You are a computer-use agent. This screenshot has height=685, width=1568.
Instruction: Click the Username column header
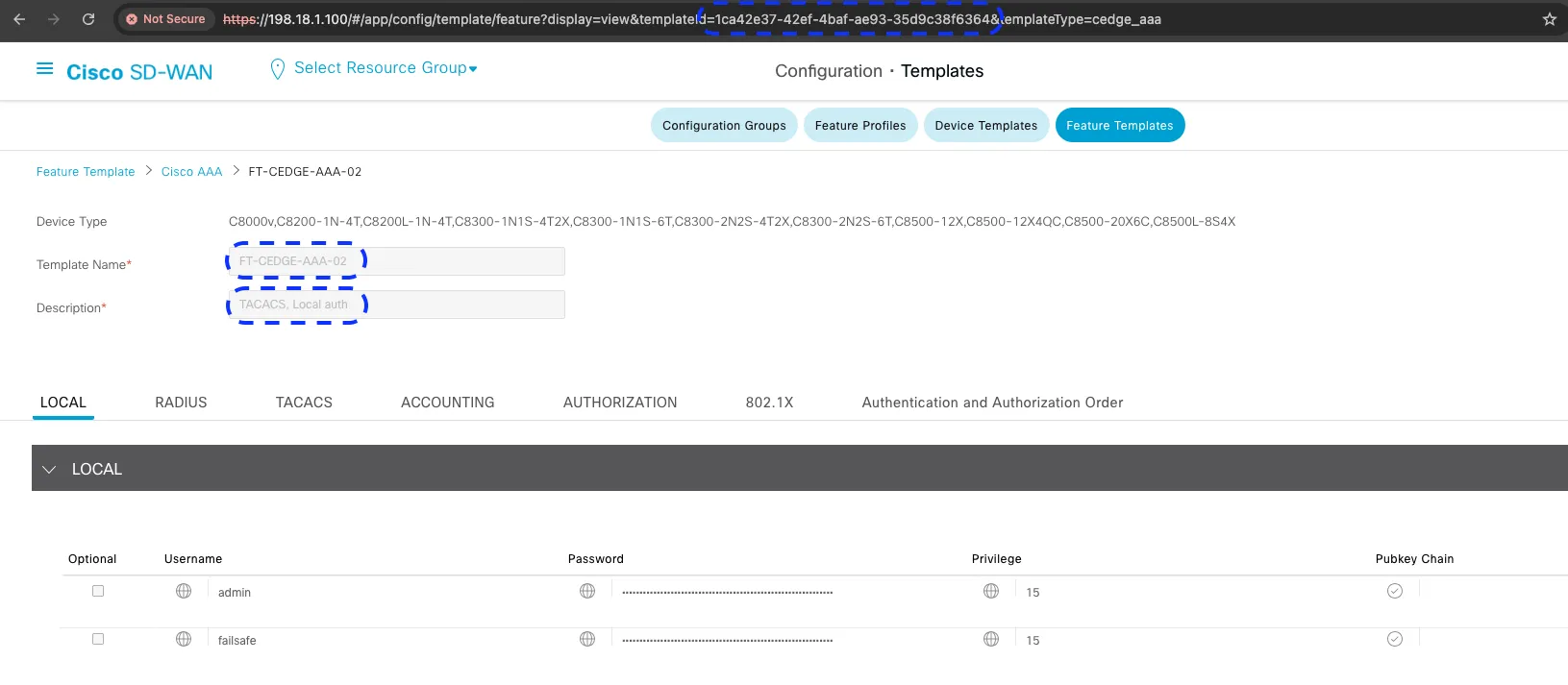(193, 559)
